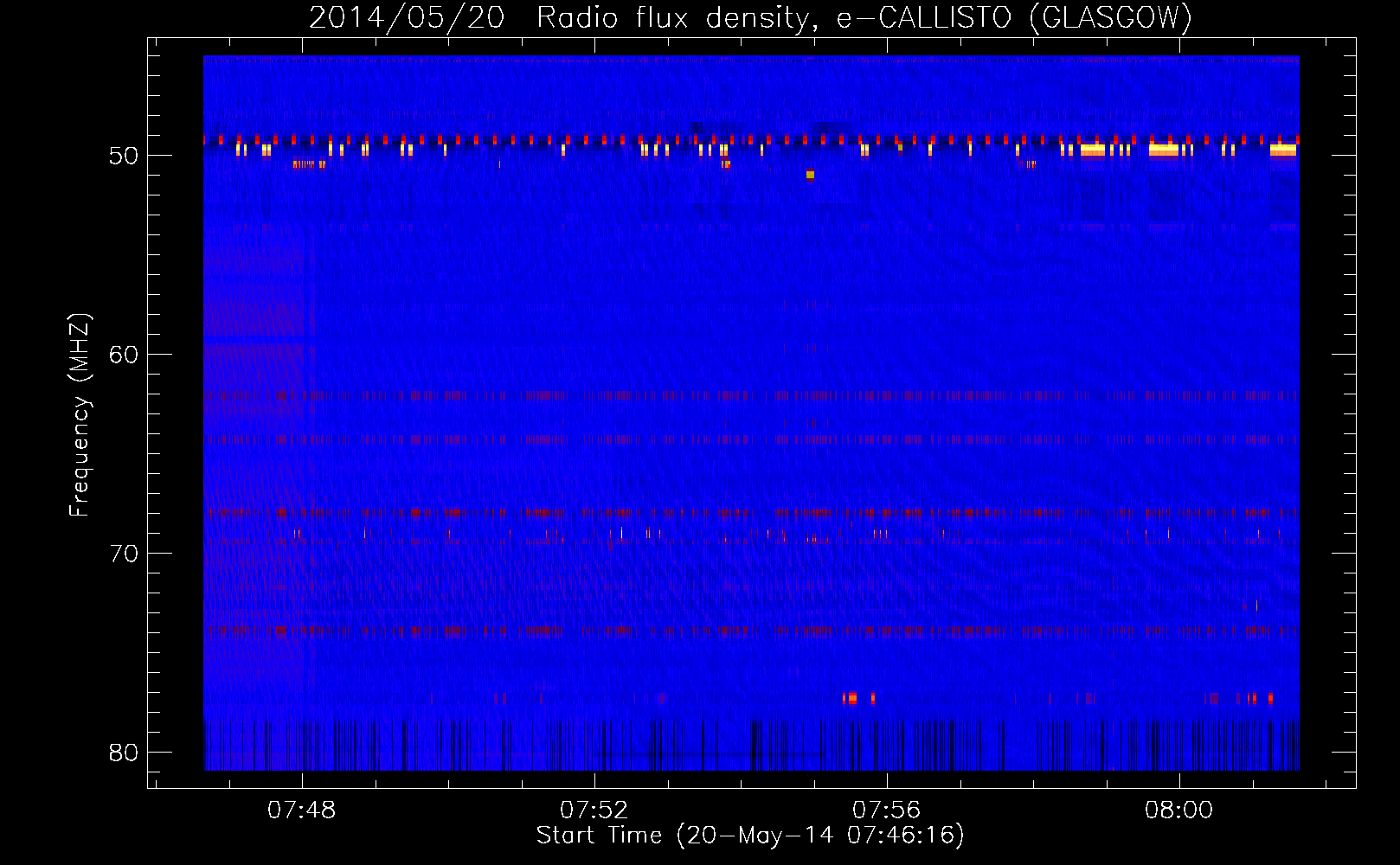Screen dimensions: 1400x865
Task: Click the 08:00 time tick label
Action: (x=1178, y=811)
